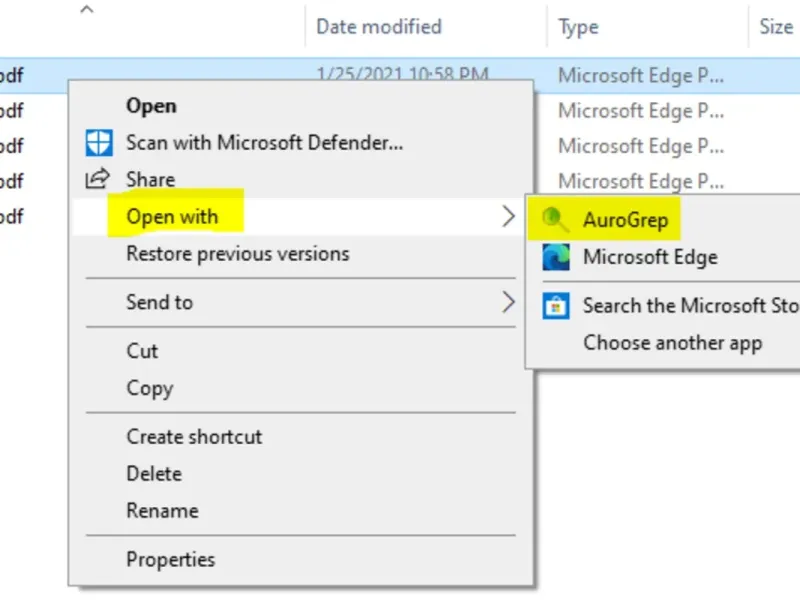Choose Rename in the context menu
Viewport: 800px width, 600px height.
[x=162, y=510]
